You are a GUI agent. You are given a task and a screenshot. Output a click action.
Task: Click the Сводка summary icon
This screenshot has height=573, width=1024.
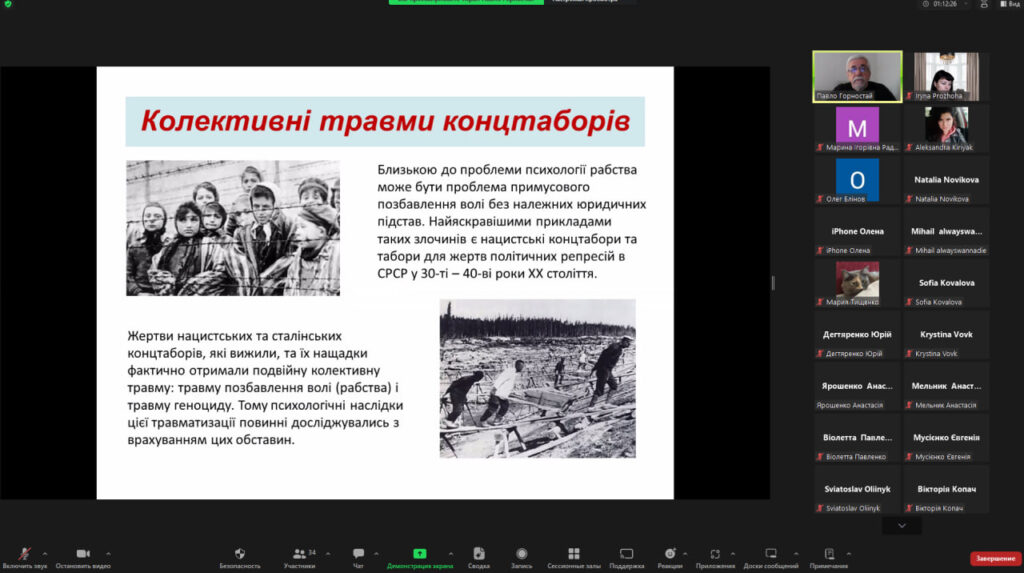point(479,554)
